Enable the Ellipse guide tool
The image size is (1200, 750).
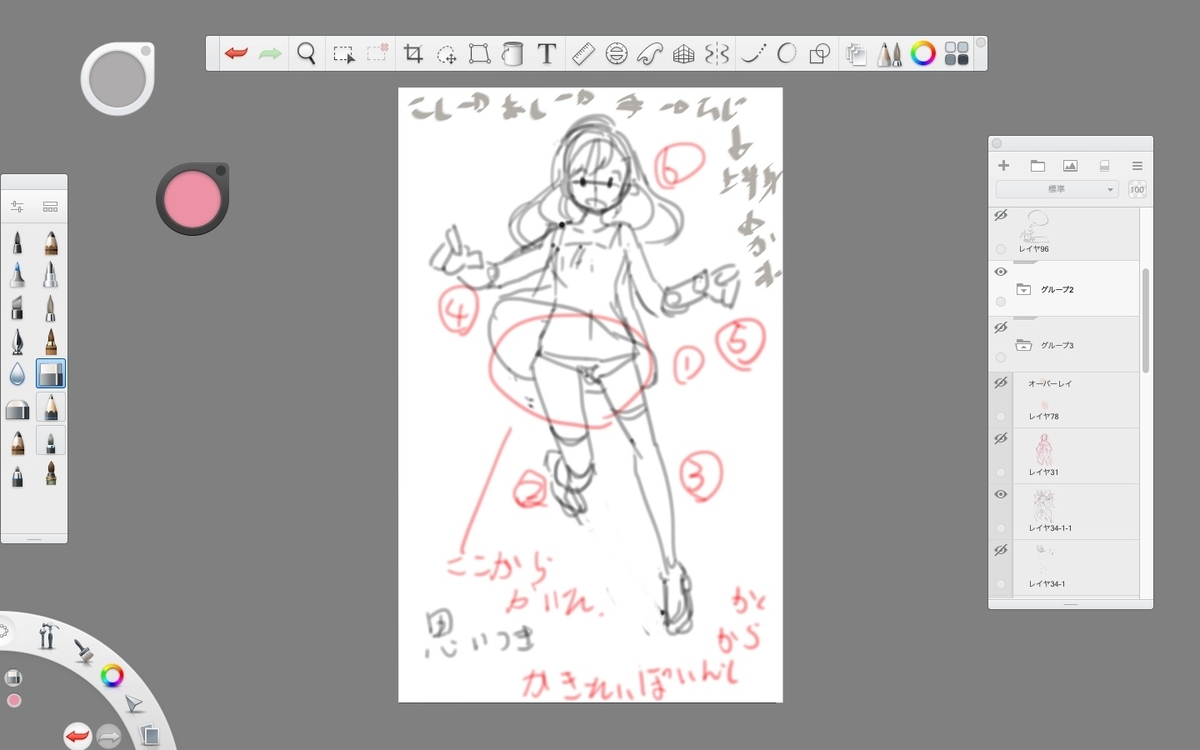click(x=616, y=54)
